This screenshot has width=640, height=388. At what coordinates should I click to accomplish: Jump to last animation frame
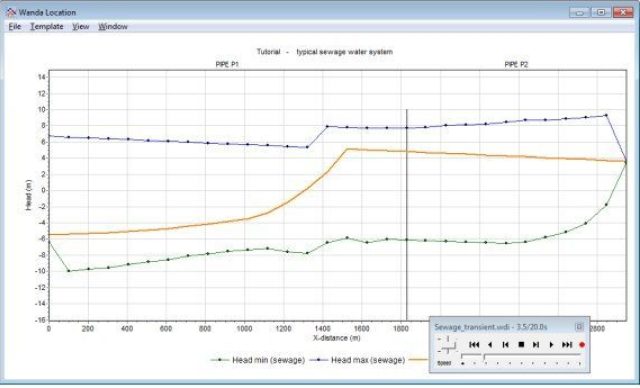[x=567, y=345]
